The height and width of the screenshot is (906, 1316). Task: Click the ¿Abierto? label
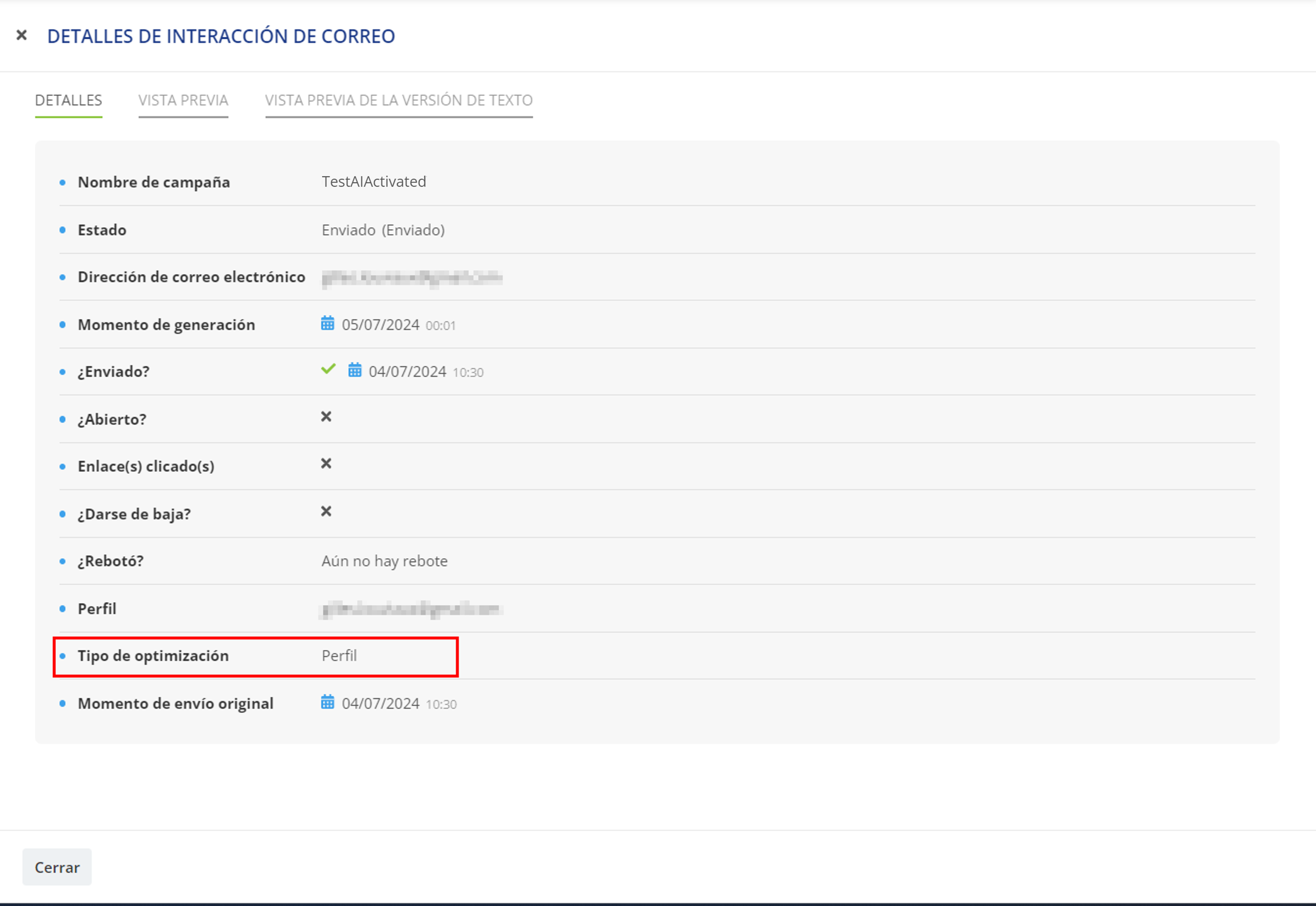[112, 420]
